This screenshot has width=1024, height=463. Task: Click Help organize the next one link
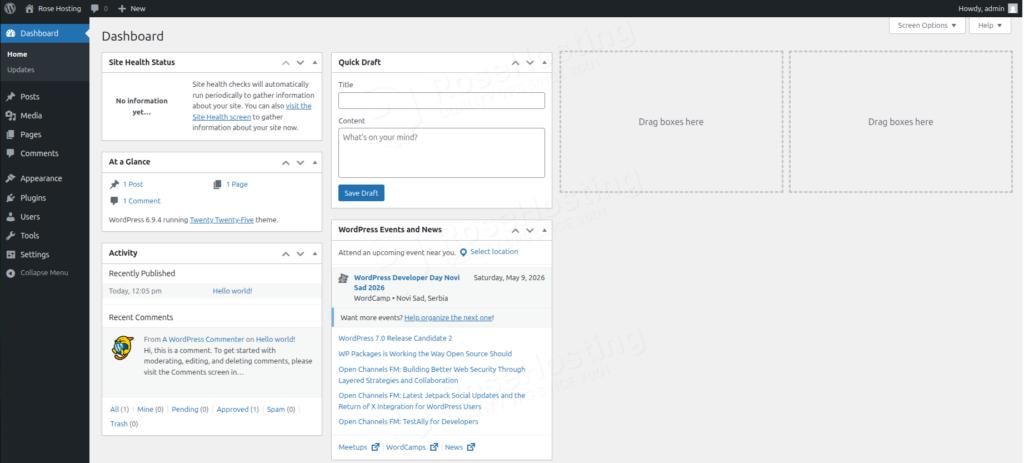(448, 317)
